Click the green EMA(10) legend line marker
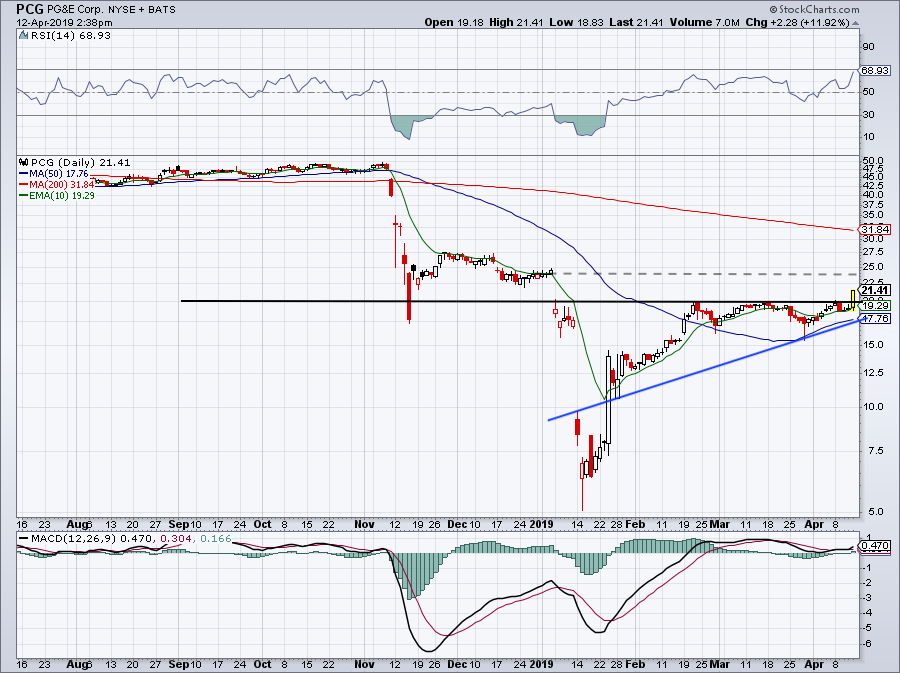Screen dimensions: 900x673 23,196
